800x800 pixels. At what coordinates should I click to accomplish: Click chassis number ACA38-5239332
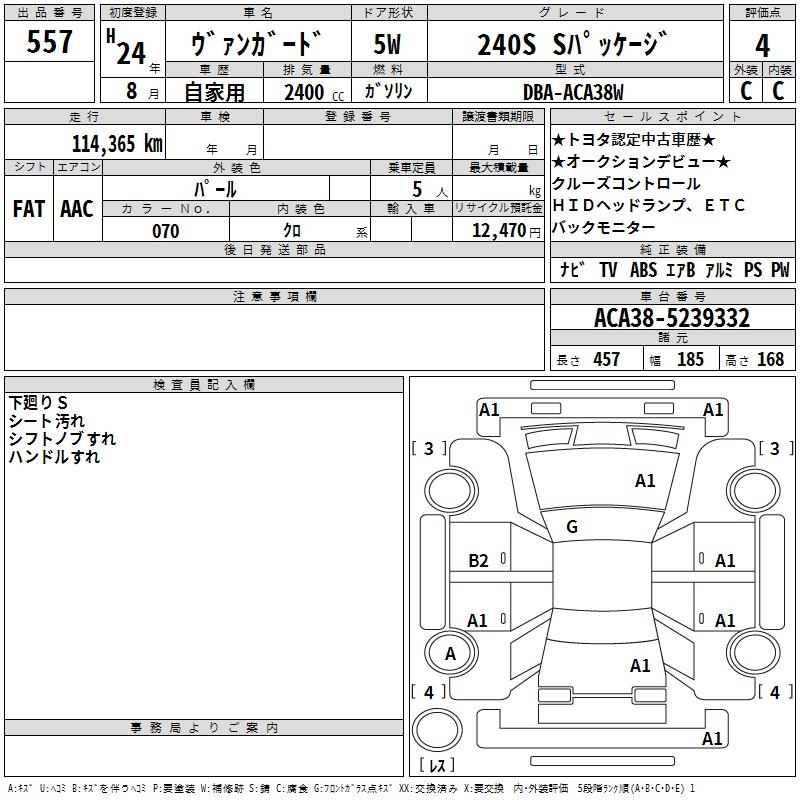click(x=671, y=318)
